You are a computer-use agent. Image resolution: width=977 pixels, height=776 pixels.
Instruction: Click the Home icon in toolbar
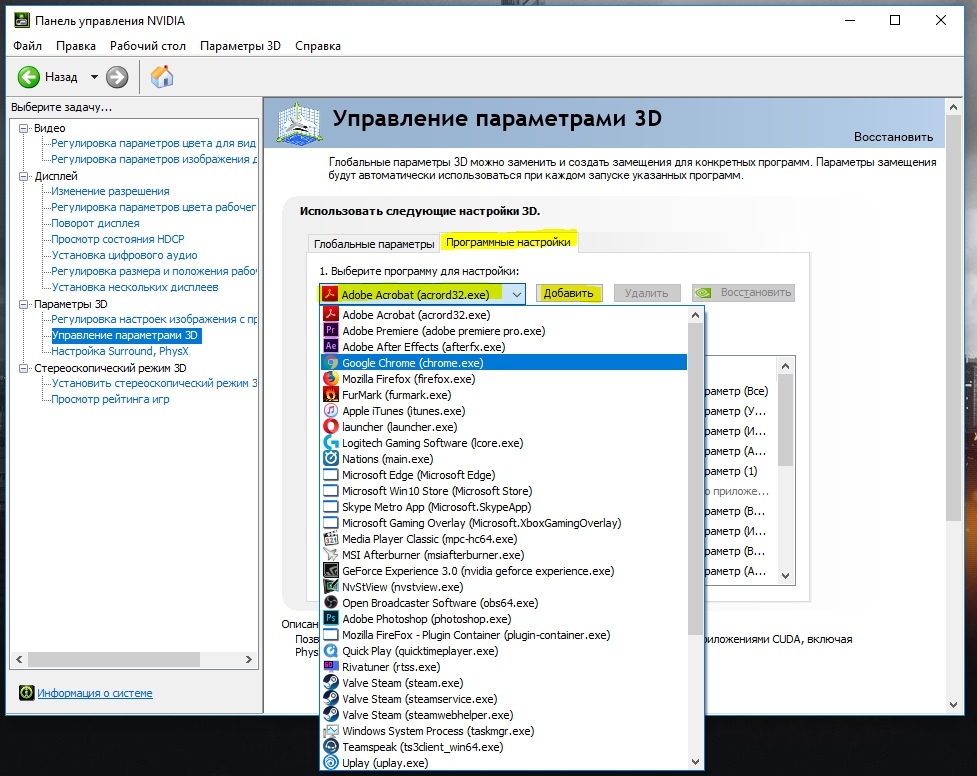pyautogui.click(x=161, y=77)
